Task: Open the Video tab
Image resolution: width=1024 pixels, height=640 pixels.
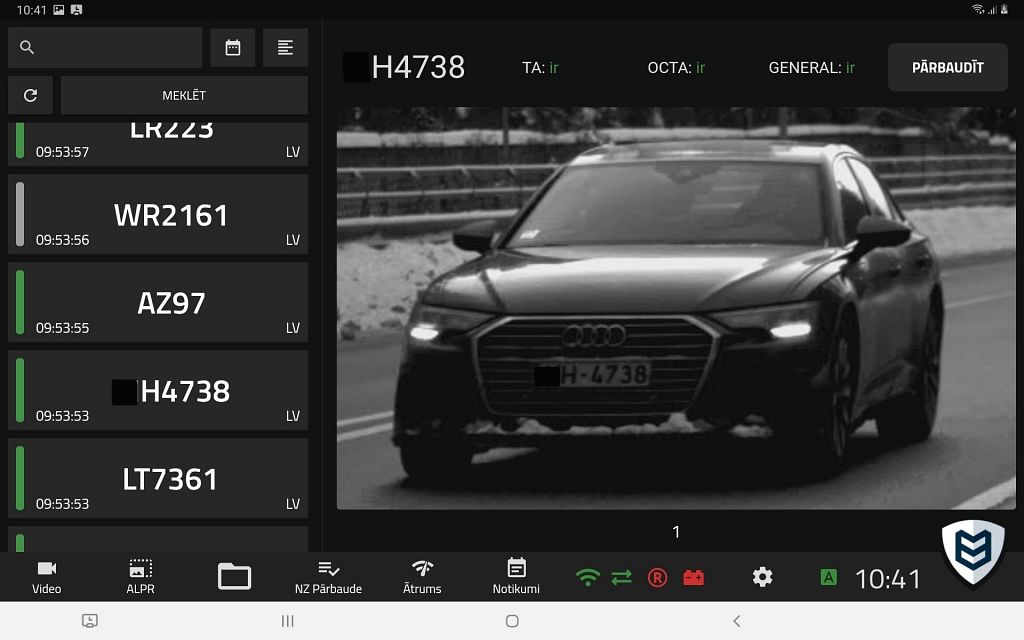Action: (46, 577)
